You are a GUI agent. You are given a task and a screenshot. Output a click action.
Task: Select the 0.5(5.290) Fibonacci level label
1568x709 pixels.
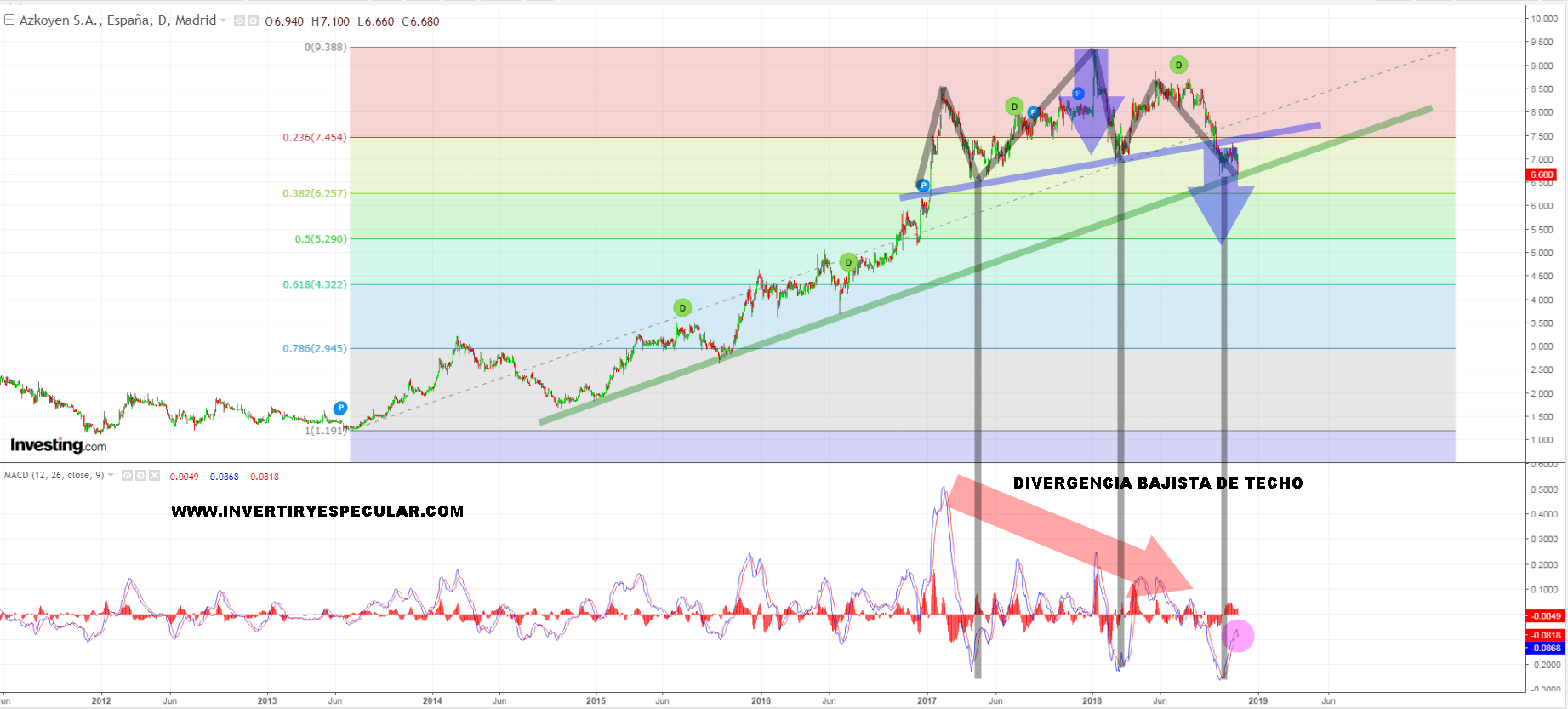pyautogui.click(x=321, y=239)
